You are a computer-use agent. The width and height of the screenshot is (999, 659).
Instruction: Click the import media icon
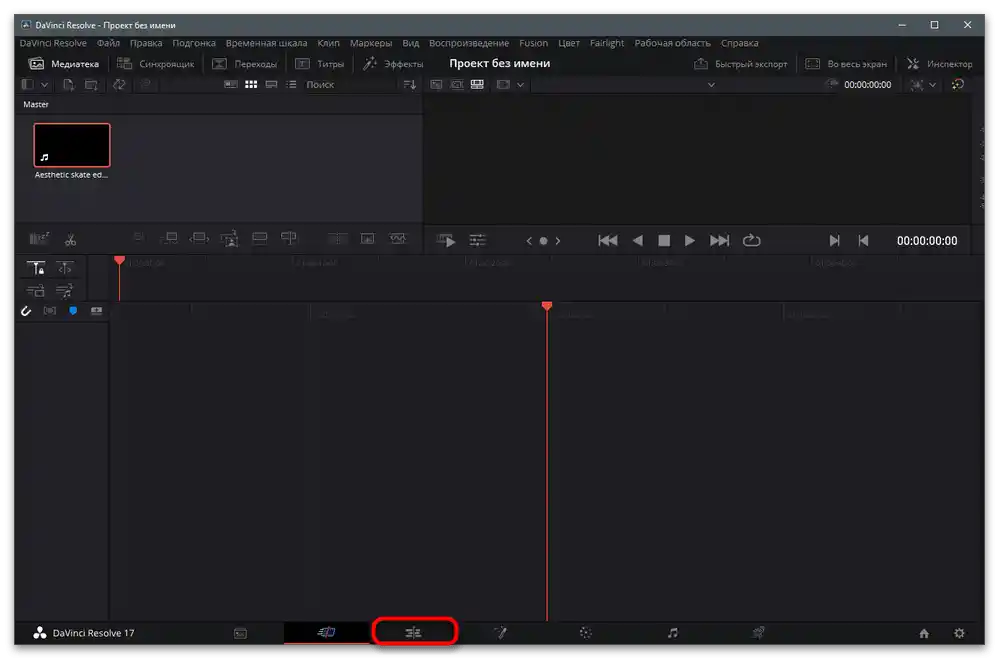click(x=69, y=84)
